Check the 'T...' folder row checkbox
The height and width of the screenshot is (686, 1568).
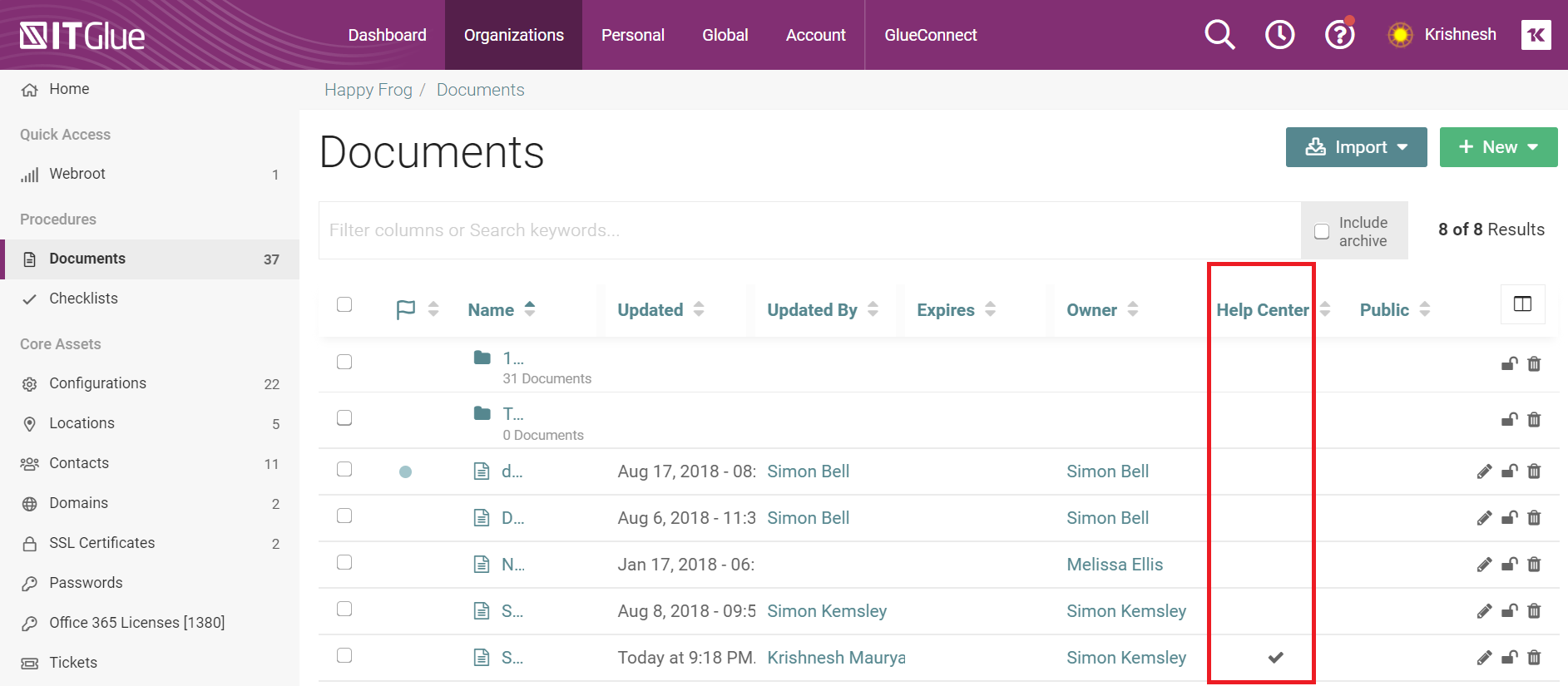344,417
